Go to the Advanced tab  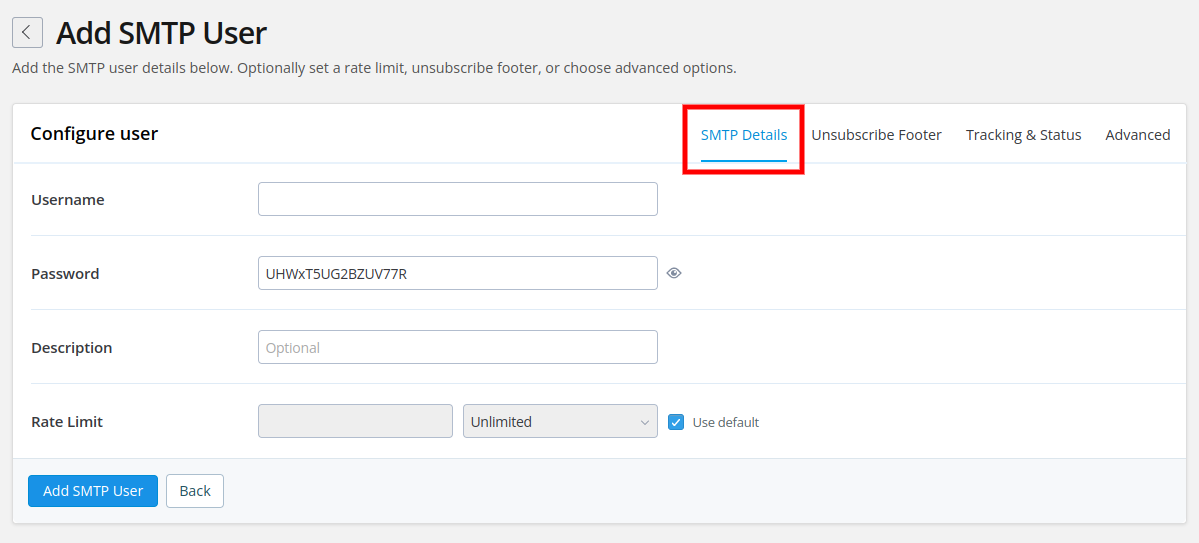click(x=1138, y=135)
